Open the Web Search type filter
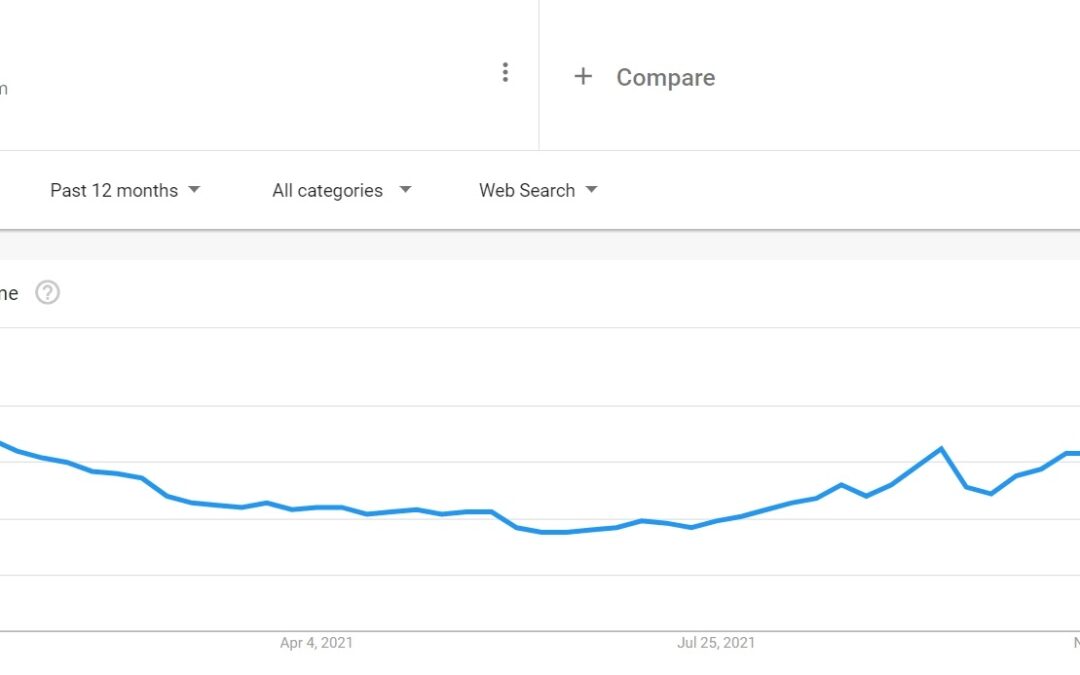Image resolution: width=1080 pixels, height=675 pixels. (538, 190)
